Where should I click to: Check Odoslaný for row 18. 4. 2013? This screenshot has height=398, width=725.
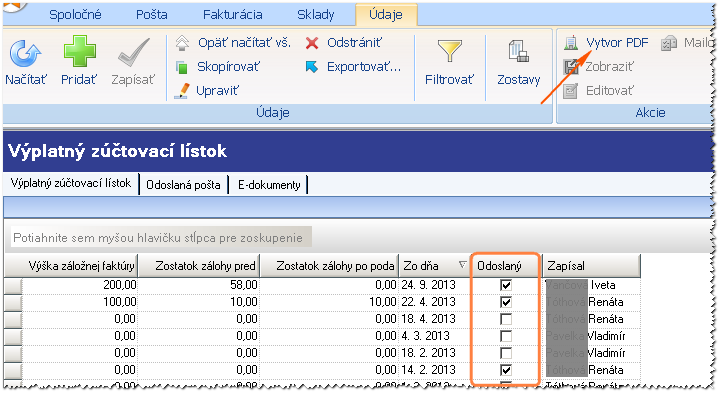click(x=506, y=319)
